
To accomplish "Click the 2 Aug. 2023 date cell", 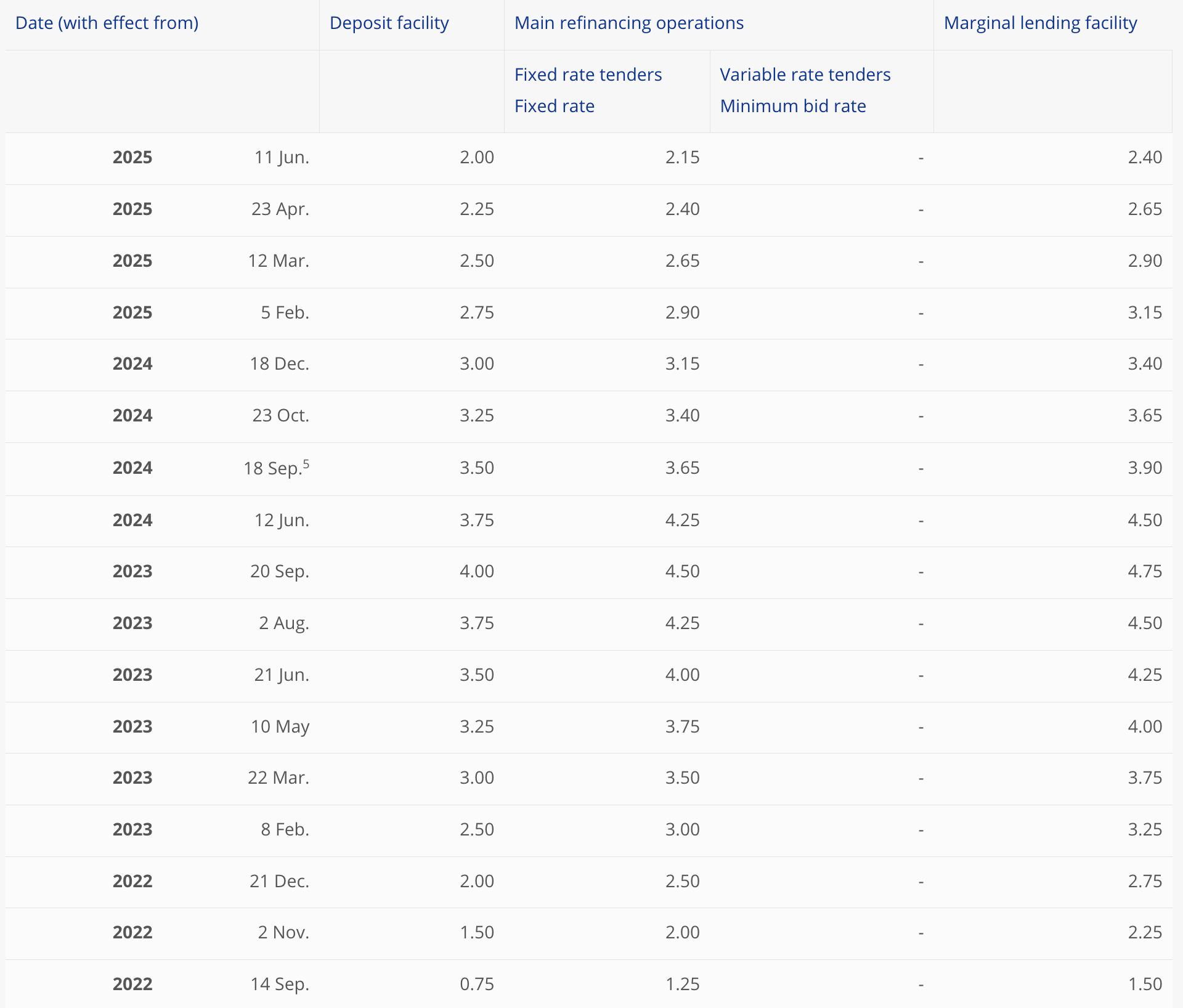I will (x=283, y=624).
